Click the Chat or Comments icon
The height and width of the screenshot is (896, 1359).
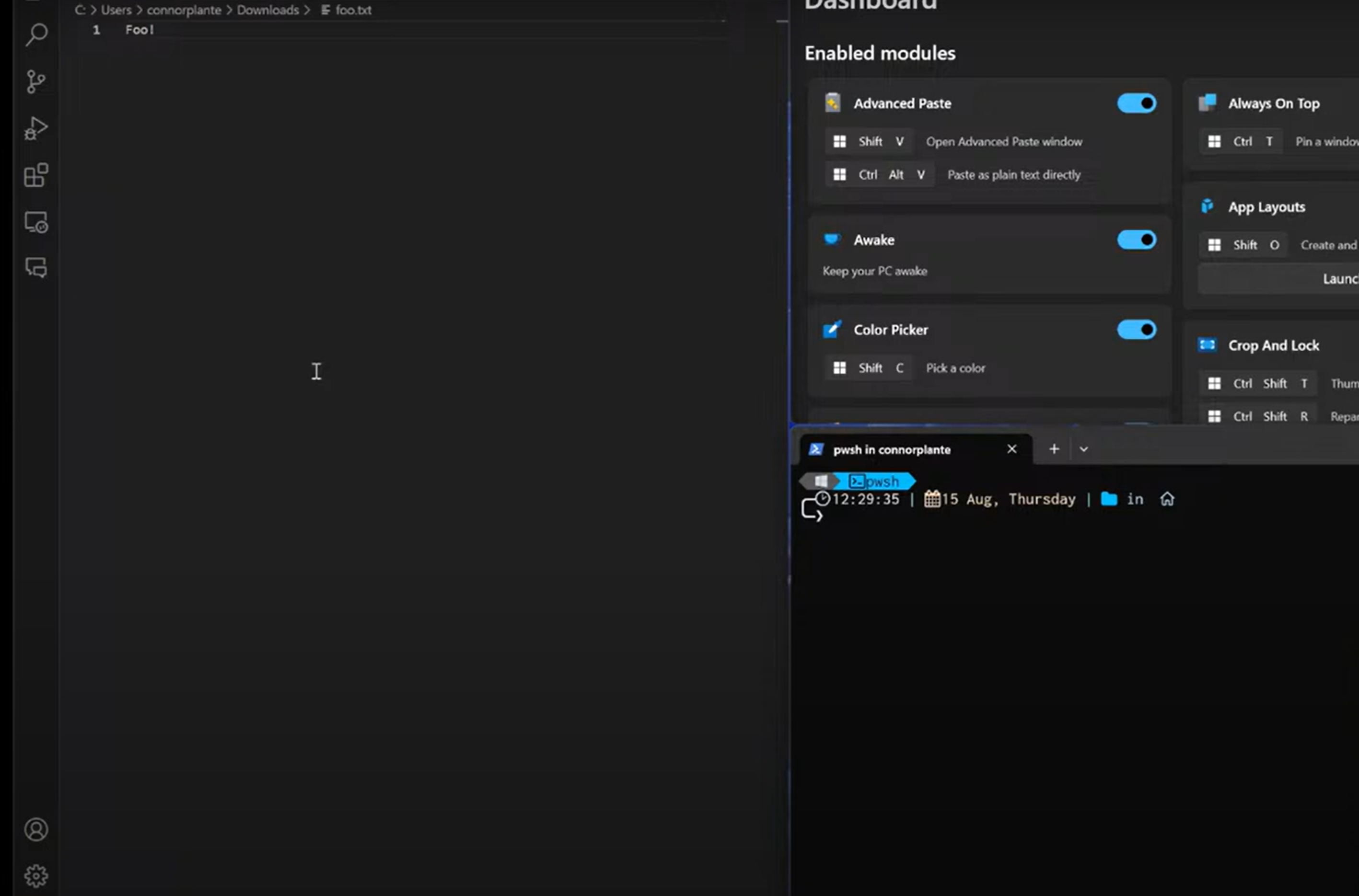[36, 267]
